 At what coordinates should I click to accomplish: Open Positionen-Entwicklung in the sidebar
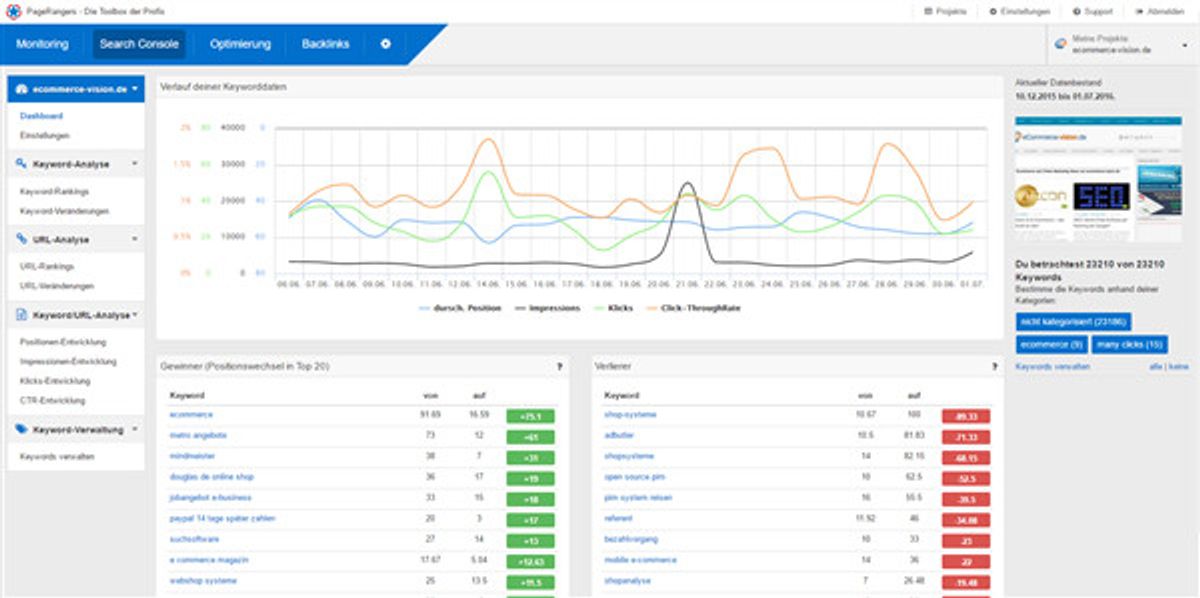62,342
